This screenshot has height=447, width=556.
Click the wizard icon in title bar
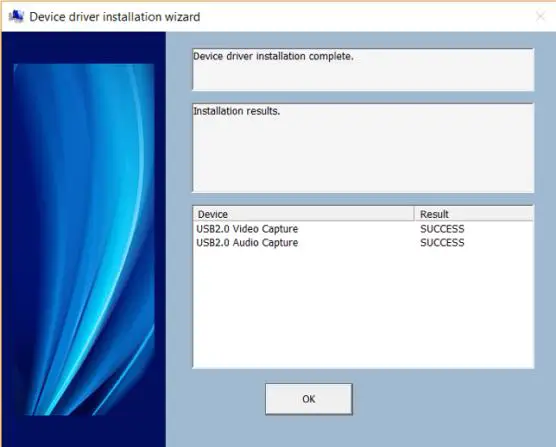coord(16,16)
